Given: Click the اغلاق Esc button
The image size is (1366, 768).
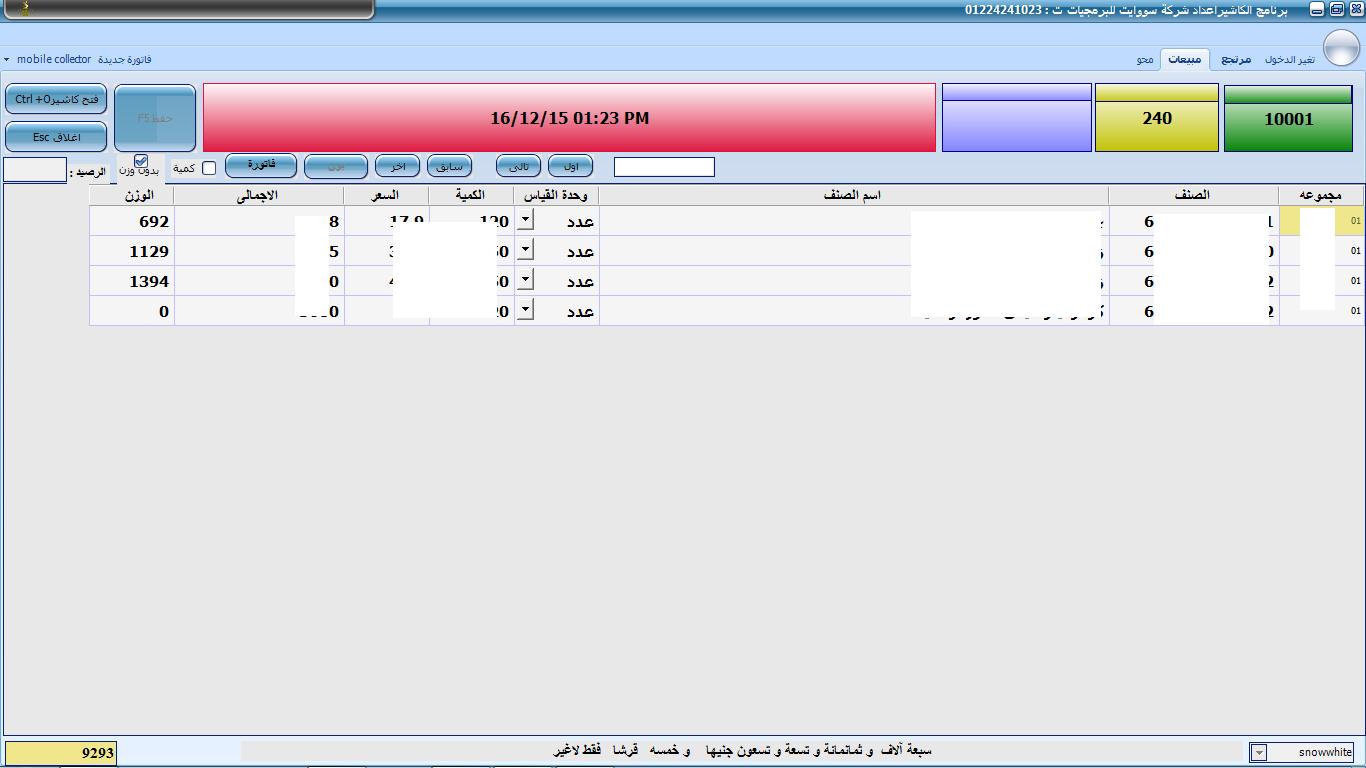Looking at the screenshot, I should click(56, 137).
